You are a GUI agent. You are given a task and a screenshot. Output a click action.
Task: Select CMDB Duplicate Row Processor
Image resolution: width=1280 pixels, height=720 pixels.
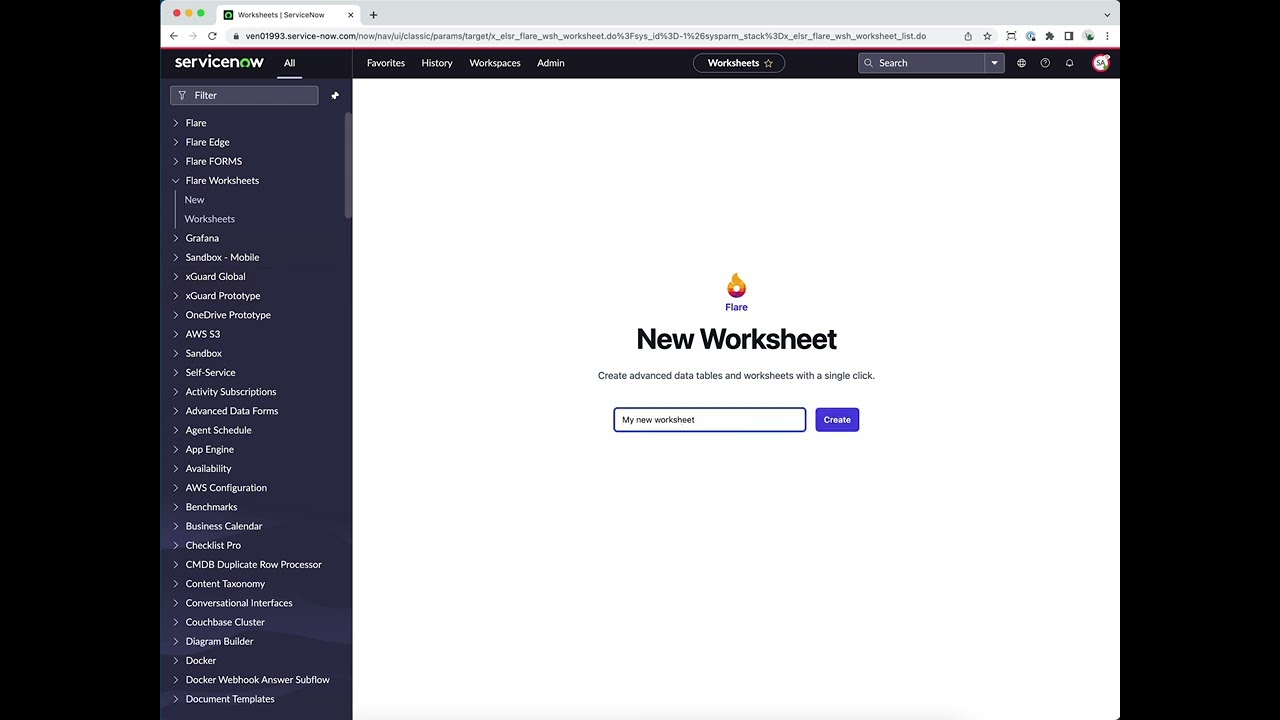point(254,565)
